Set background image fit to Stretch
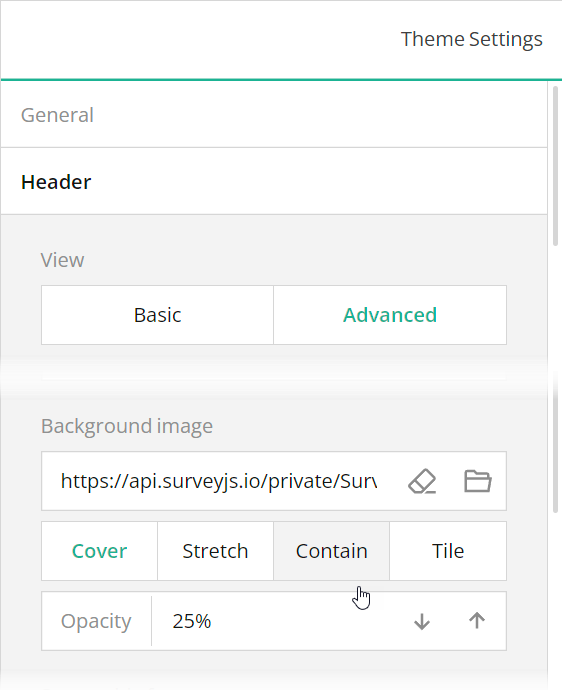This screenshot has width=562, height=690. [x=216, y=551]
